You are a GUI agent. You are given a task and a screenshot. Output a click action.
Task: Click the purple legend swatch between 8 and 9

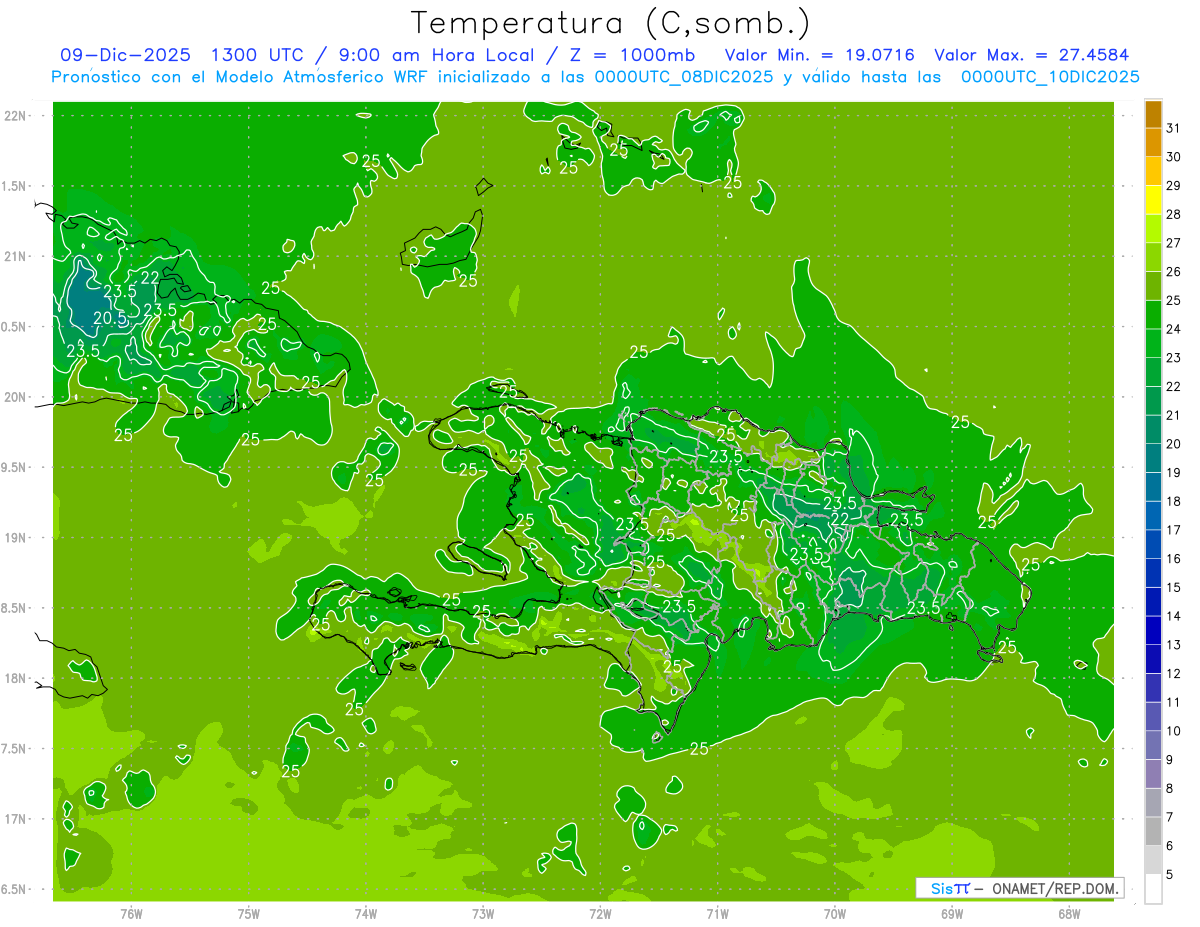tap(1153, 775)
